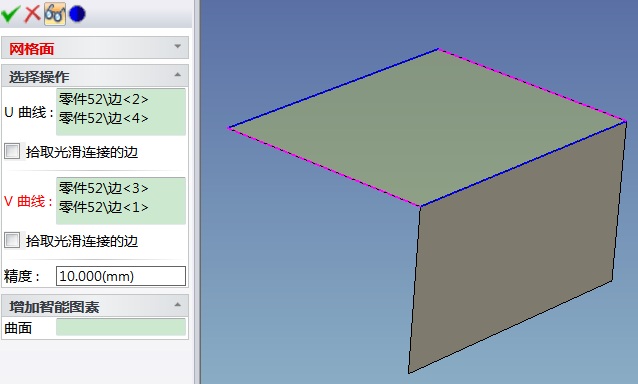Collapse the 增加智能图素 section
The height and width of the screenshot is (384, 638).
177,305
